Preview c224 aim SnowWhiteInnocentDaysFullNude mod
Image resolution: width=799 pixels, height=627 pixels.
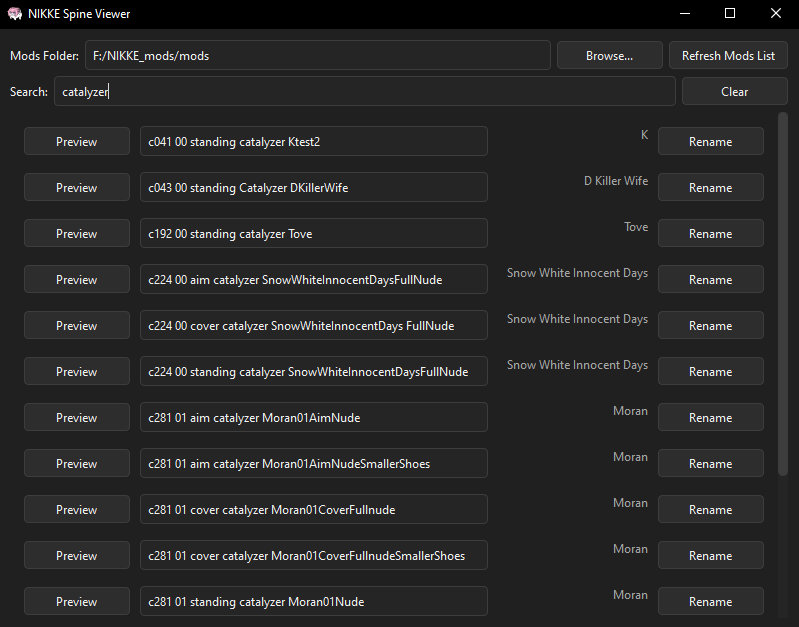(x=77, y=280)
